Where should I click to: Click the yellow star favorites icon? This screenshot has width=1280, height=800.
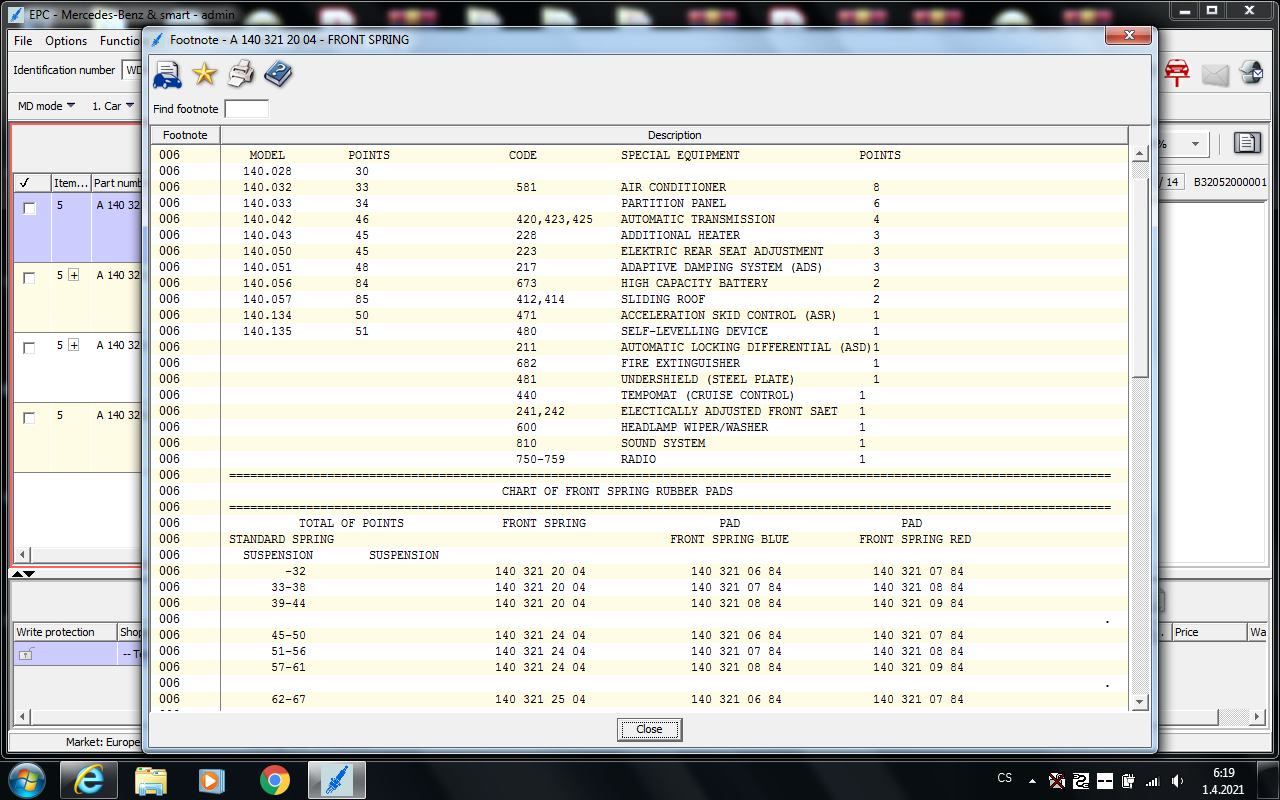[x=204, y=73]
